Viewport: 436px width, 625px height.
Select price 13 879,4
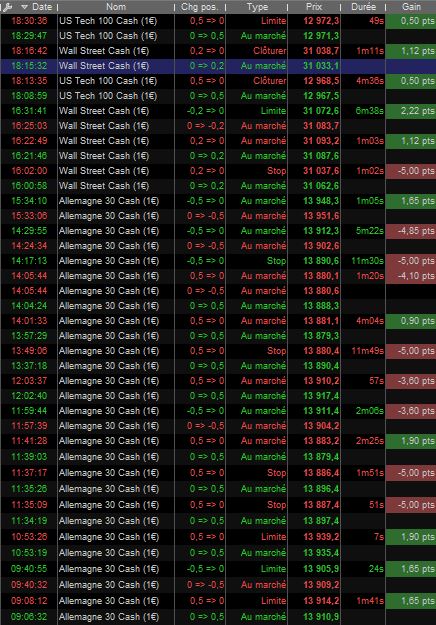click(x=321, y=457)
